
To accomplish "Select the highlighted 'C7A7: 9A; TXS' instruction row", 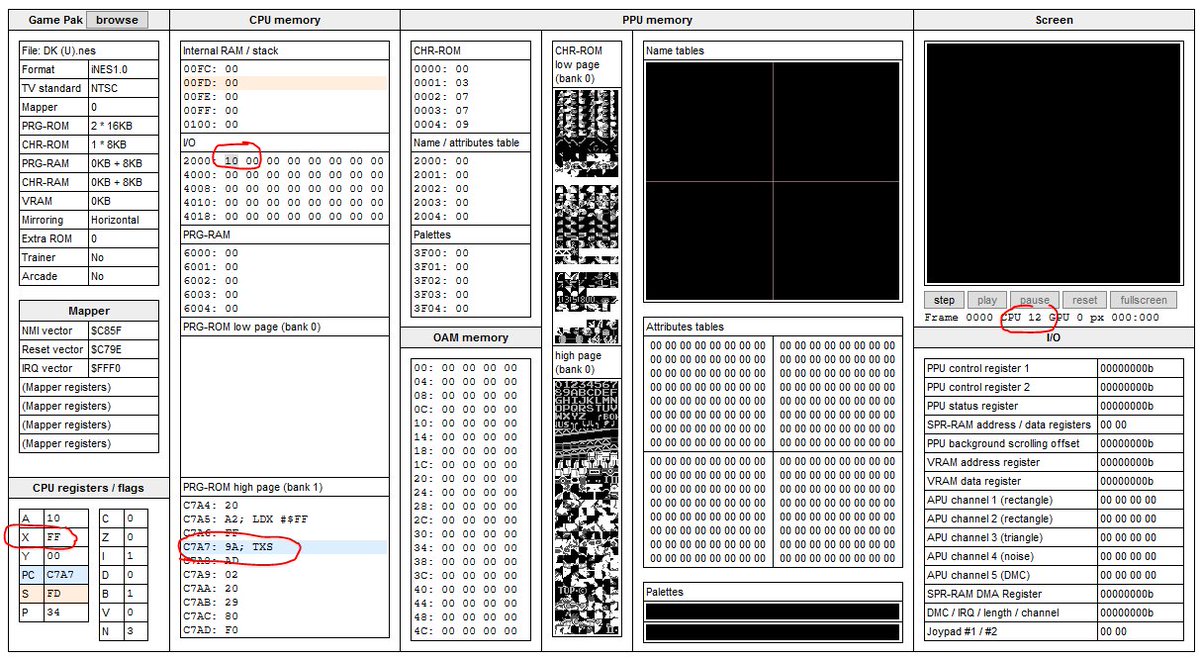I will point(284,547).
